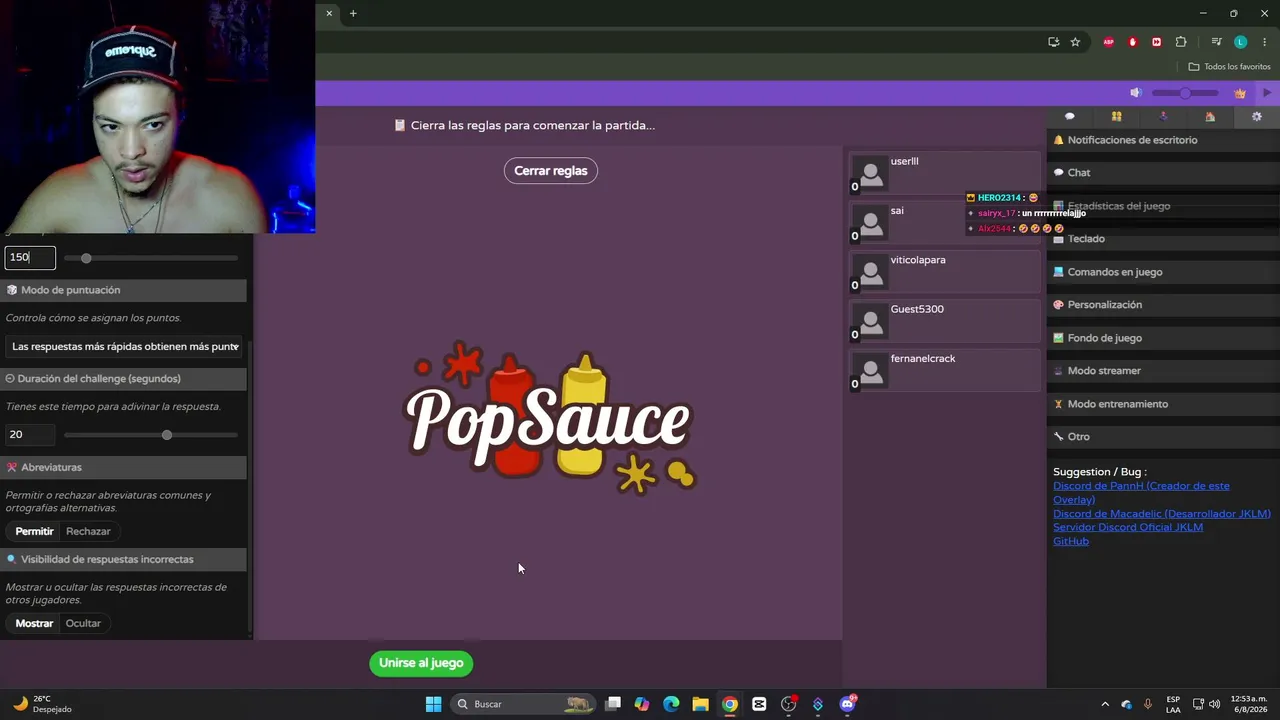This screenshot has height=720, width=1280.
Task: Click Guest5300 player avatar
Action: point(872,322)
